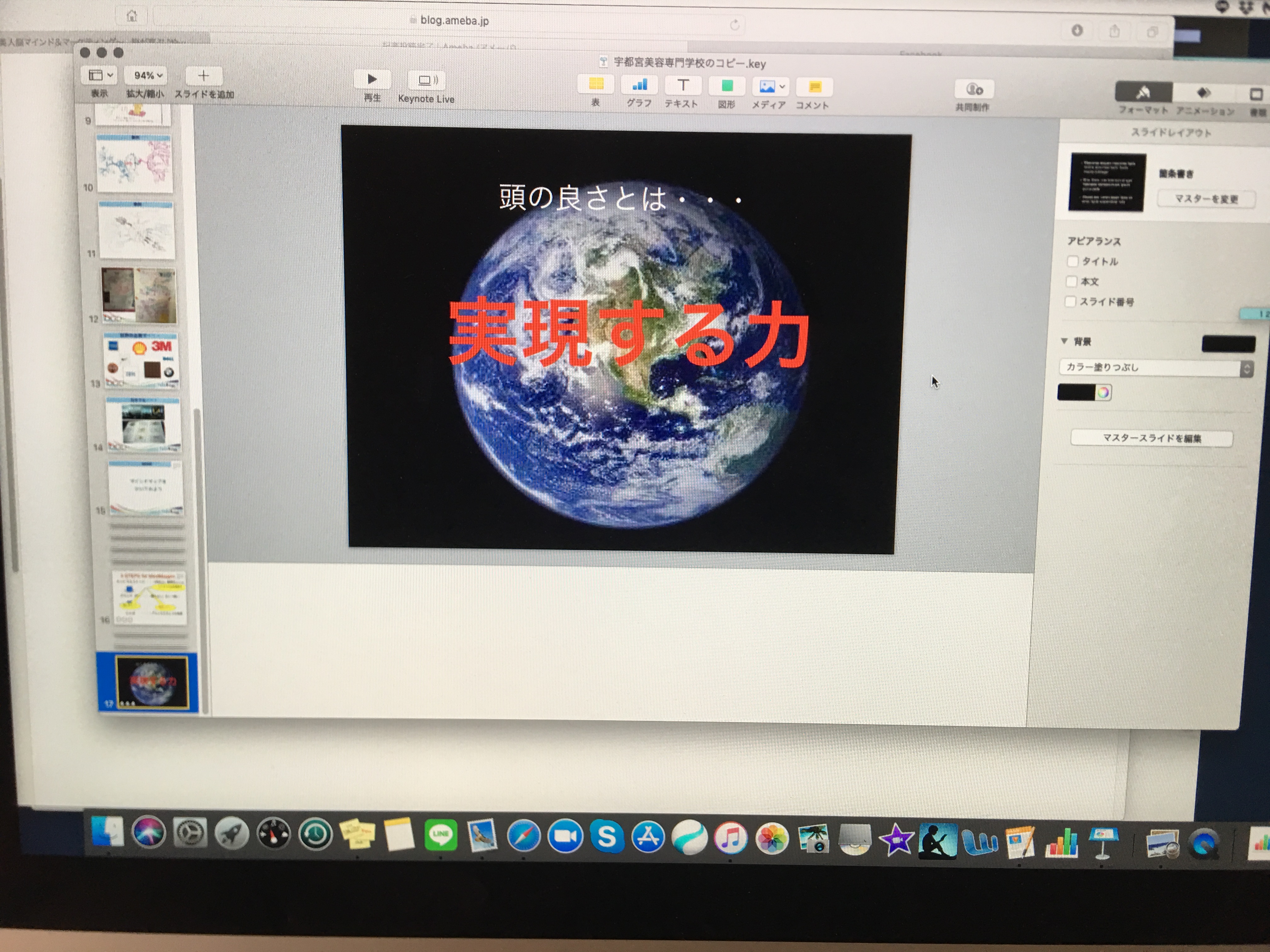Select slide 15 thumbnail in navigator
This screenshot has width=1270, height=952.
pyautogui.click(x=146, y=488)
